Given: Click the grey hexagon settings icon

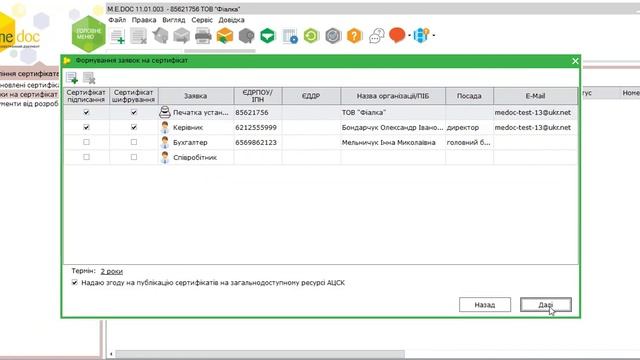Looking at the screenshot, I should (x=333, y=36).
